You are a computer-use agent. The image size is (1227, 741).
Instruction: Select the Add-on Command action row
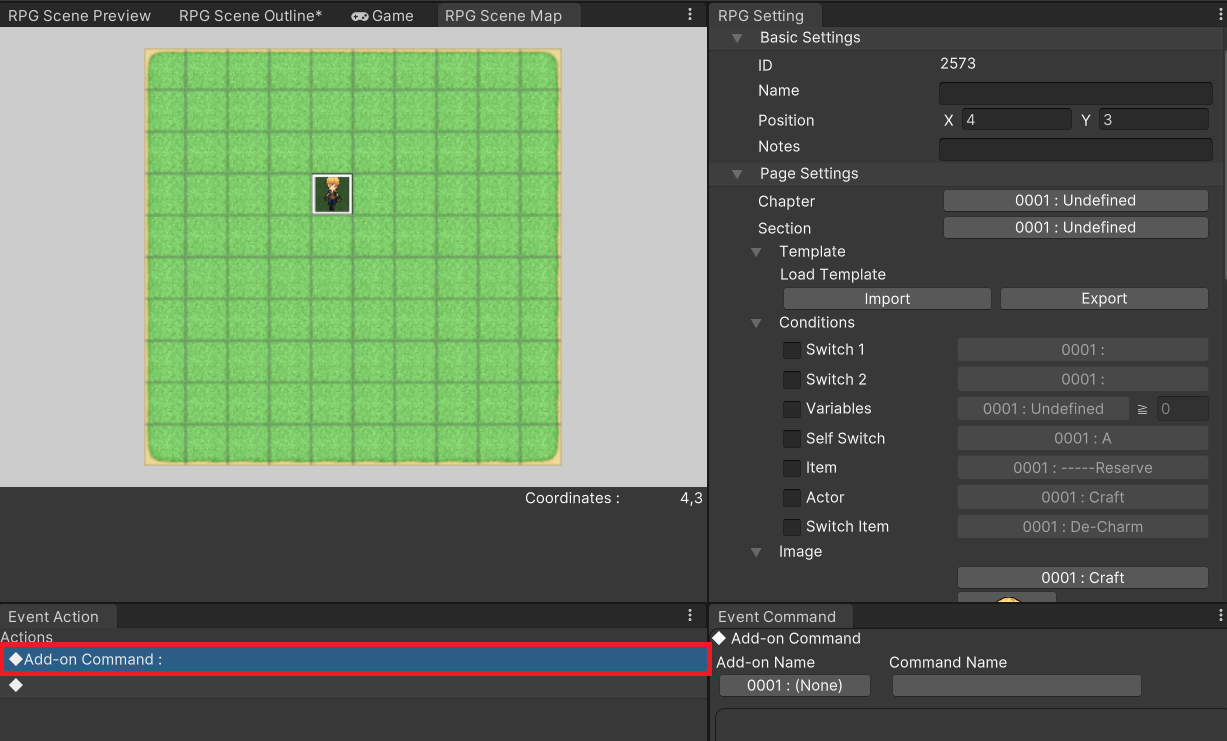coord(355,659)
